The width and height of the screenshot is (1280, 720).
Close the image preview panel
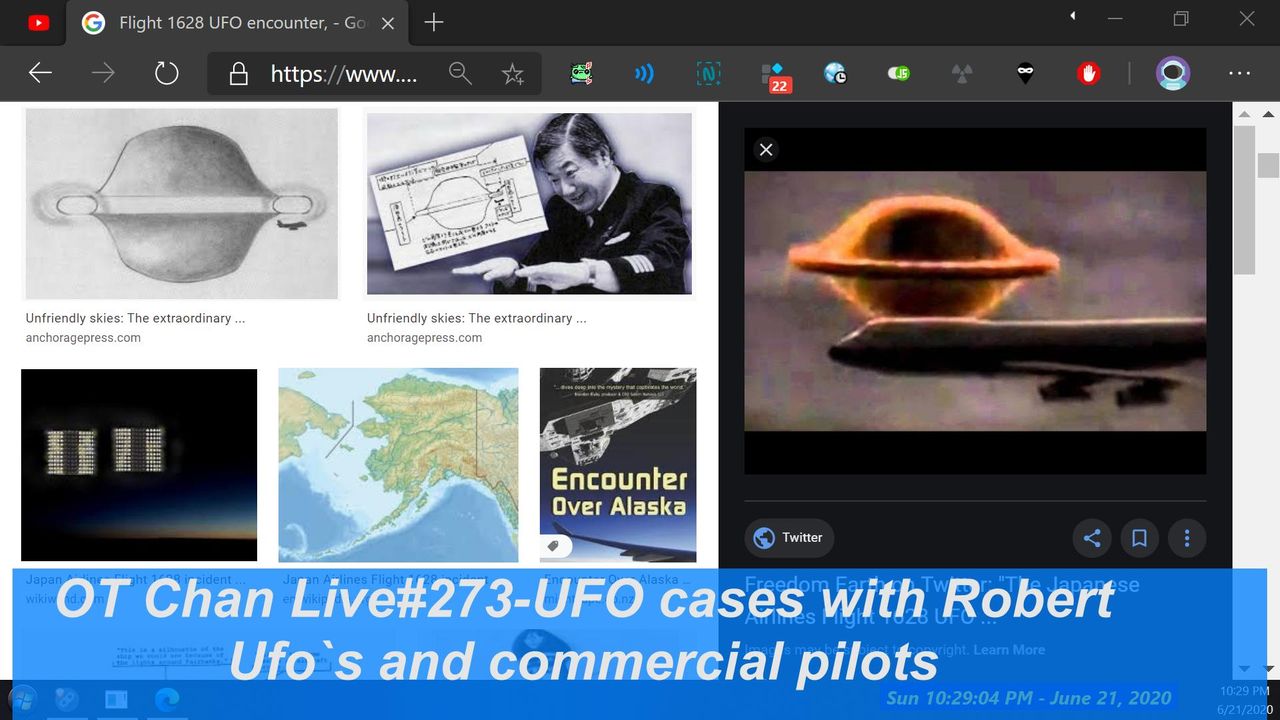pos(766,150)
